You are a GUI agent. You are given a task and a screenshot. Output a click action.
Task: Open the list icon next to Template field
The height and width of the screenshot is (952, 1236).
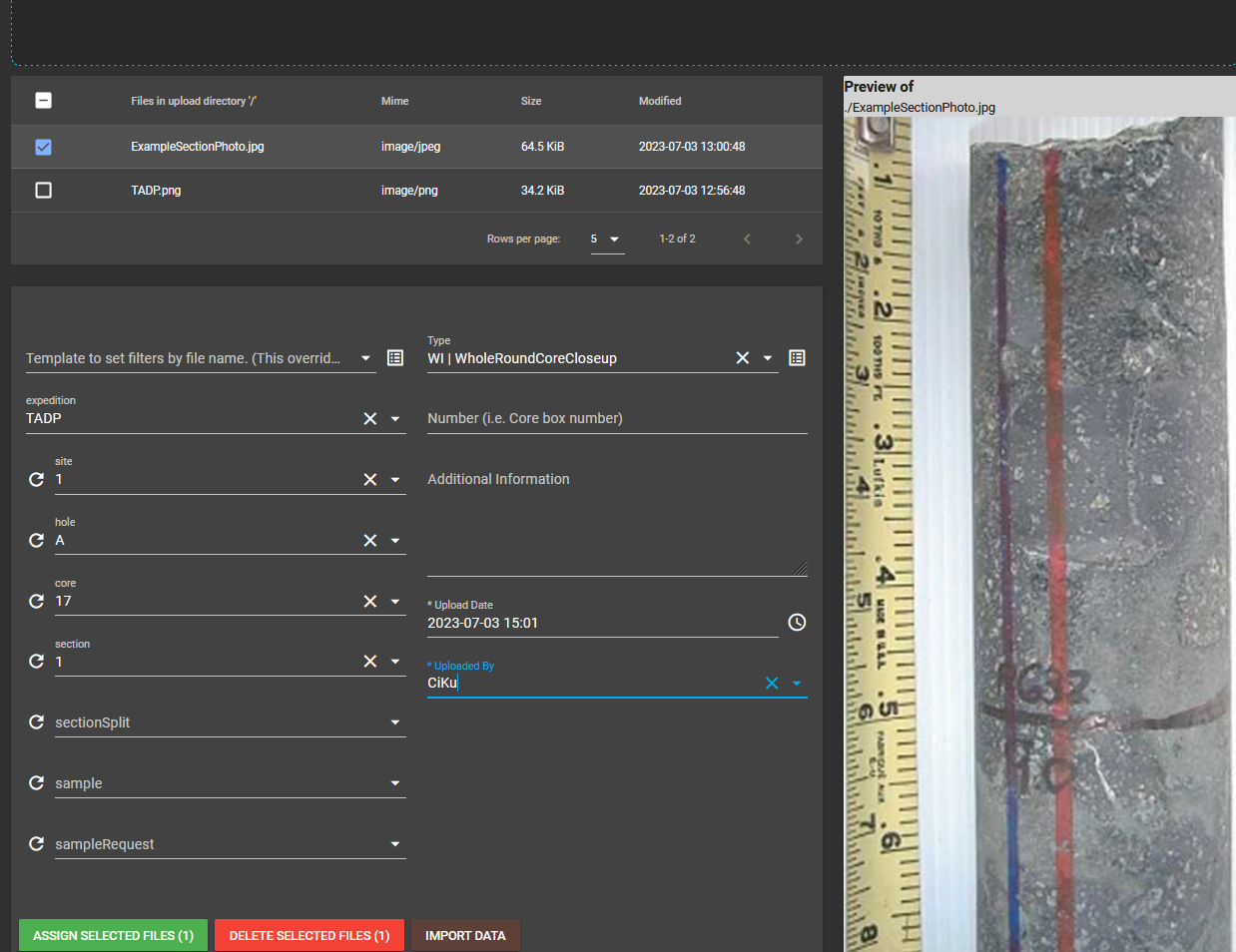coord(395,358)
